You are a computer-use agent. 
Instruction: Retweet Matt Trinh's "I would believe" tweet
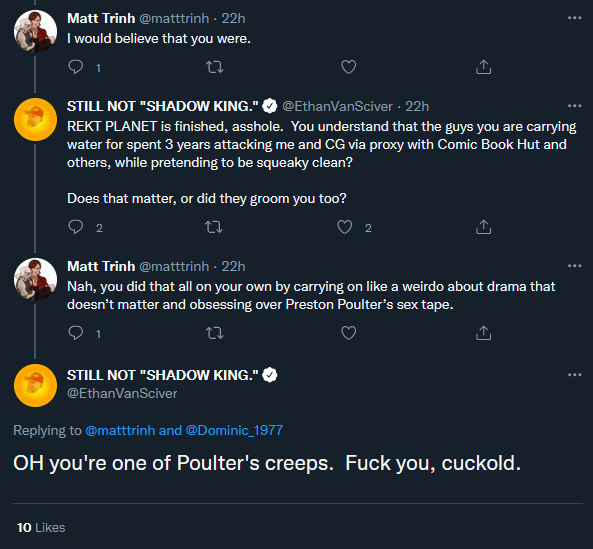click(214, 67)
